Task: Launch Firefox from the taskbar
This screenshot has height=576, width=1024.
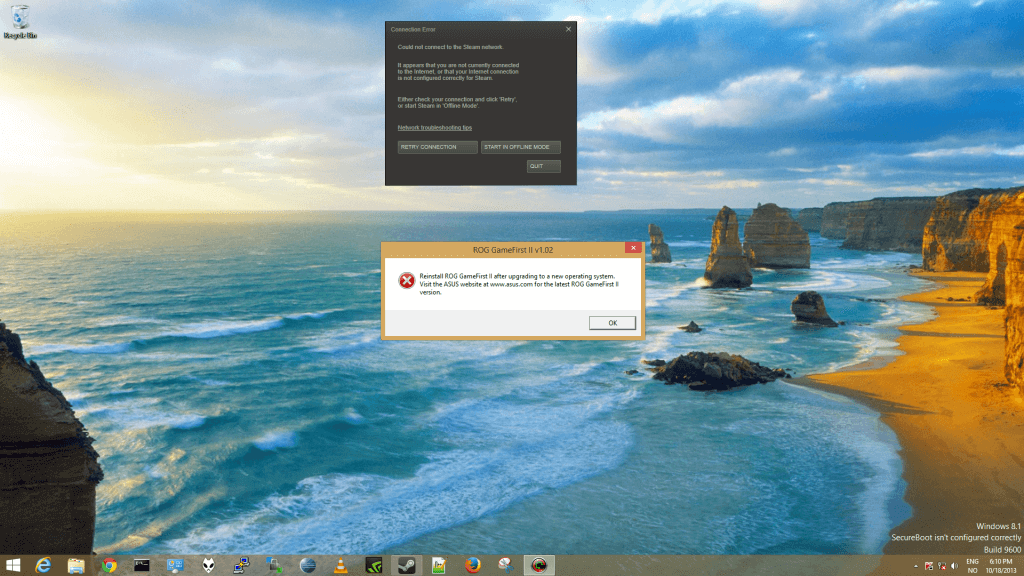Action: (x=472, y=566)
